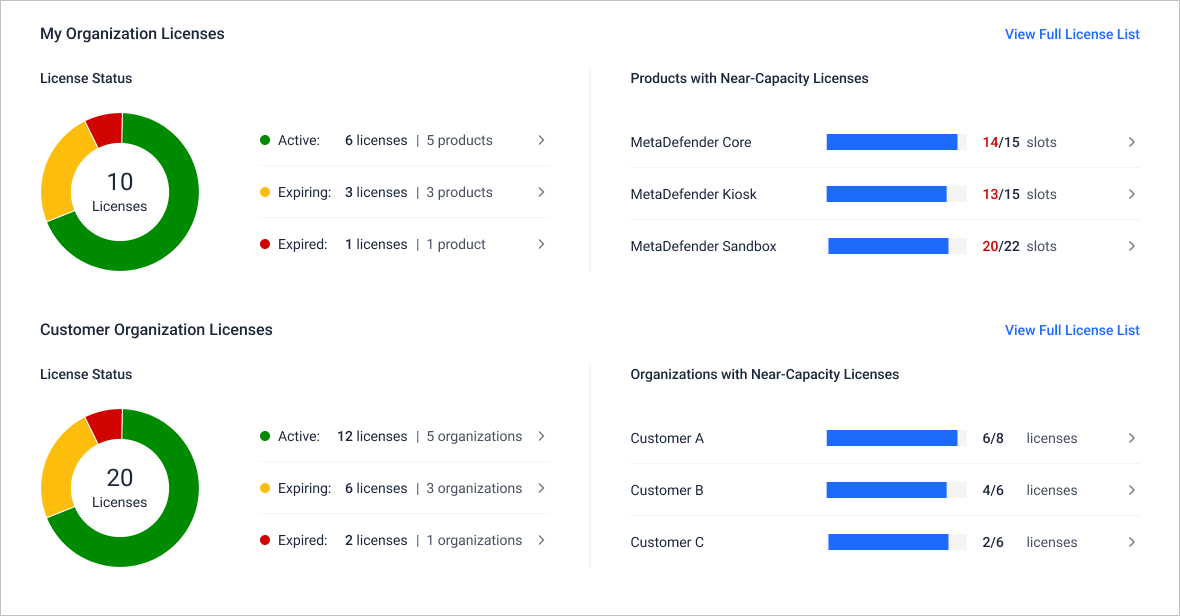
Task: Open Expiring 6 licenses organizations chevron
Action: [541, 488]
